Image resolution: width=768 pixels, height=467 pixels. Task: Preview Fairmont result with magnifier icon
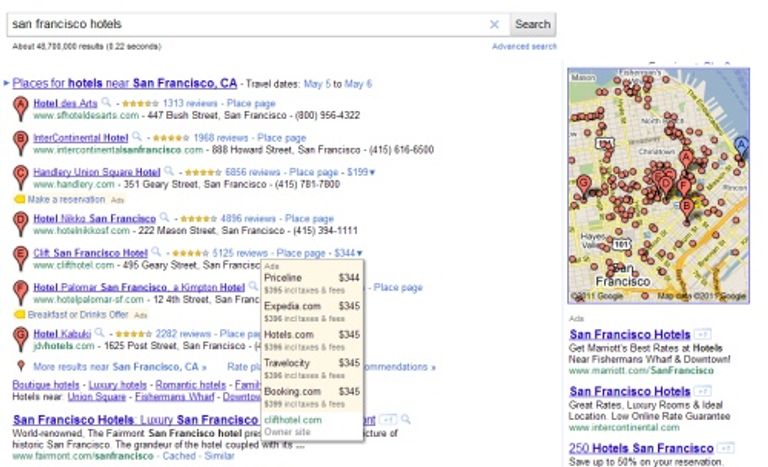(x=406, y=419)
